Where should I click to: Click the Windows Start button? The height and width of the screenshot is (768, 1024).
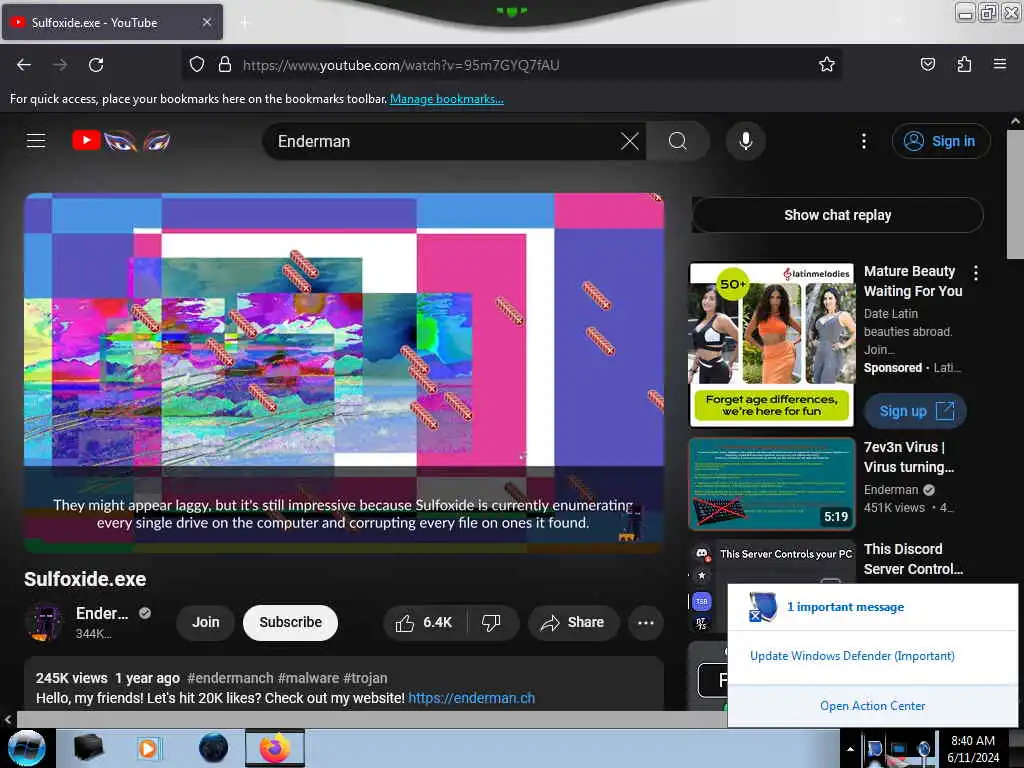pos(27,748)
